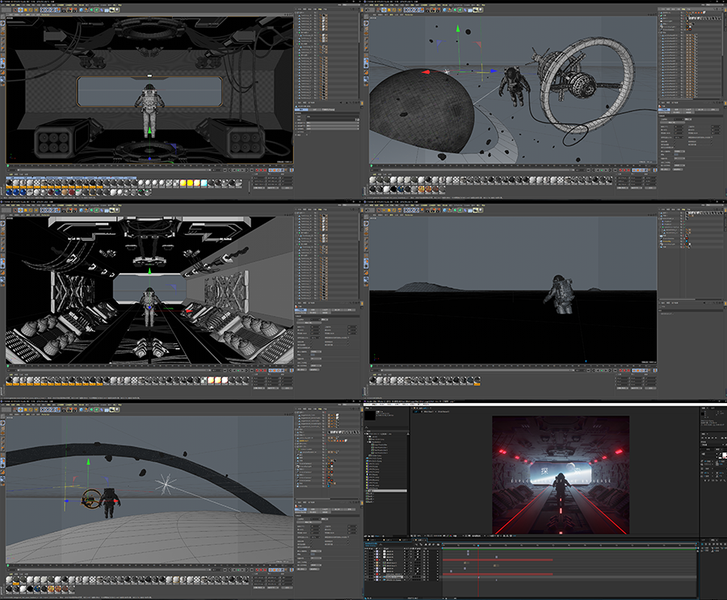This screenshot has width=727, height=600.
Task: Click astronaut model in top-left Cinema 4D viewport
Action: pos(149,110)
